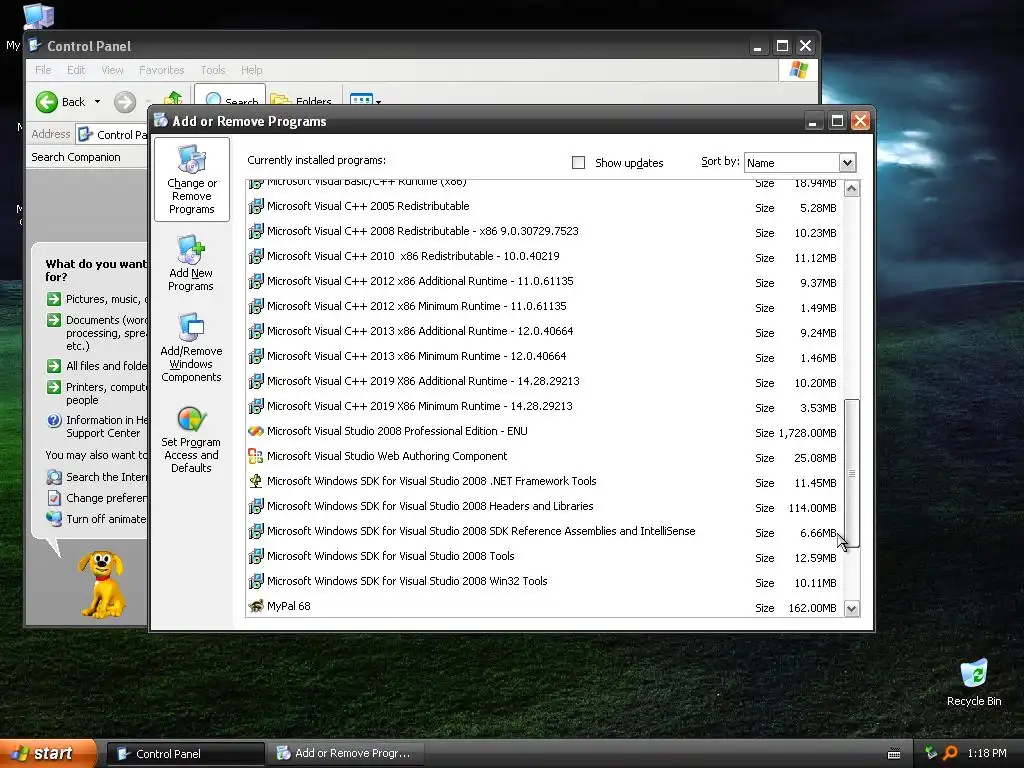This screenshot has width=1024, height=768.
Task: Switch to Add or Remove Programs taskbar button
Action: pos(347,754)
